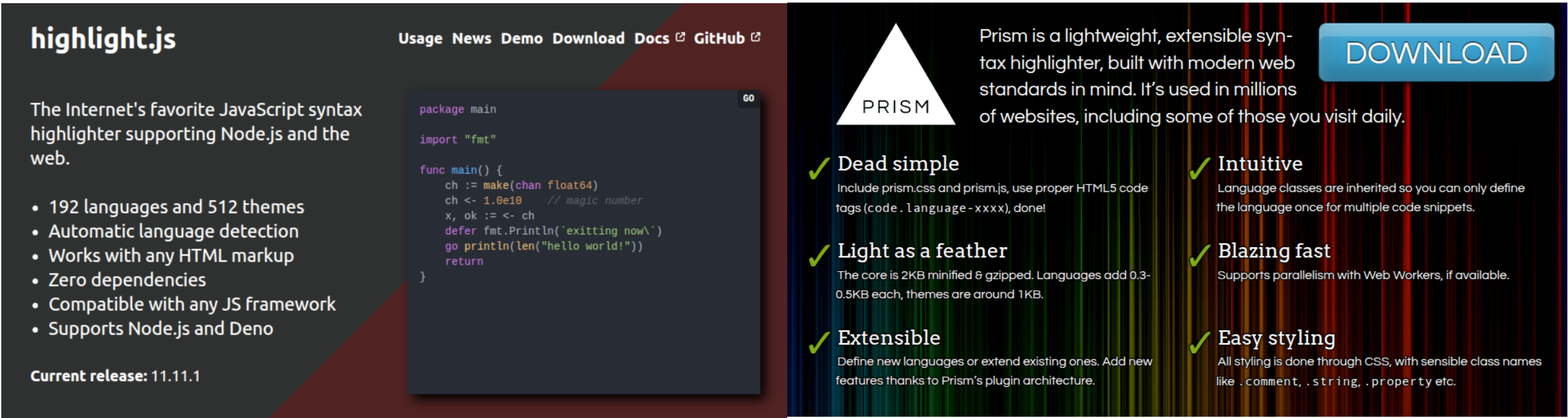Click the Easy styling heading
Image resolution: width=1568 pixels, height=418 pixels.
pyautogui.click(x=1277, y=337)
